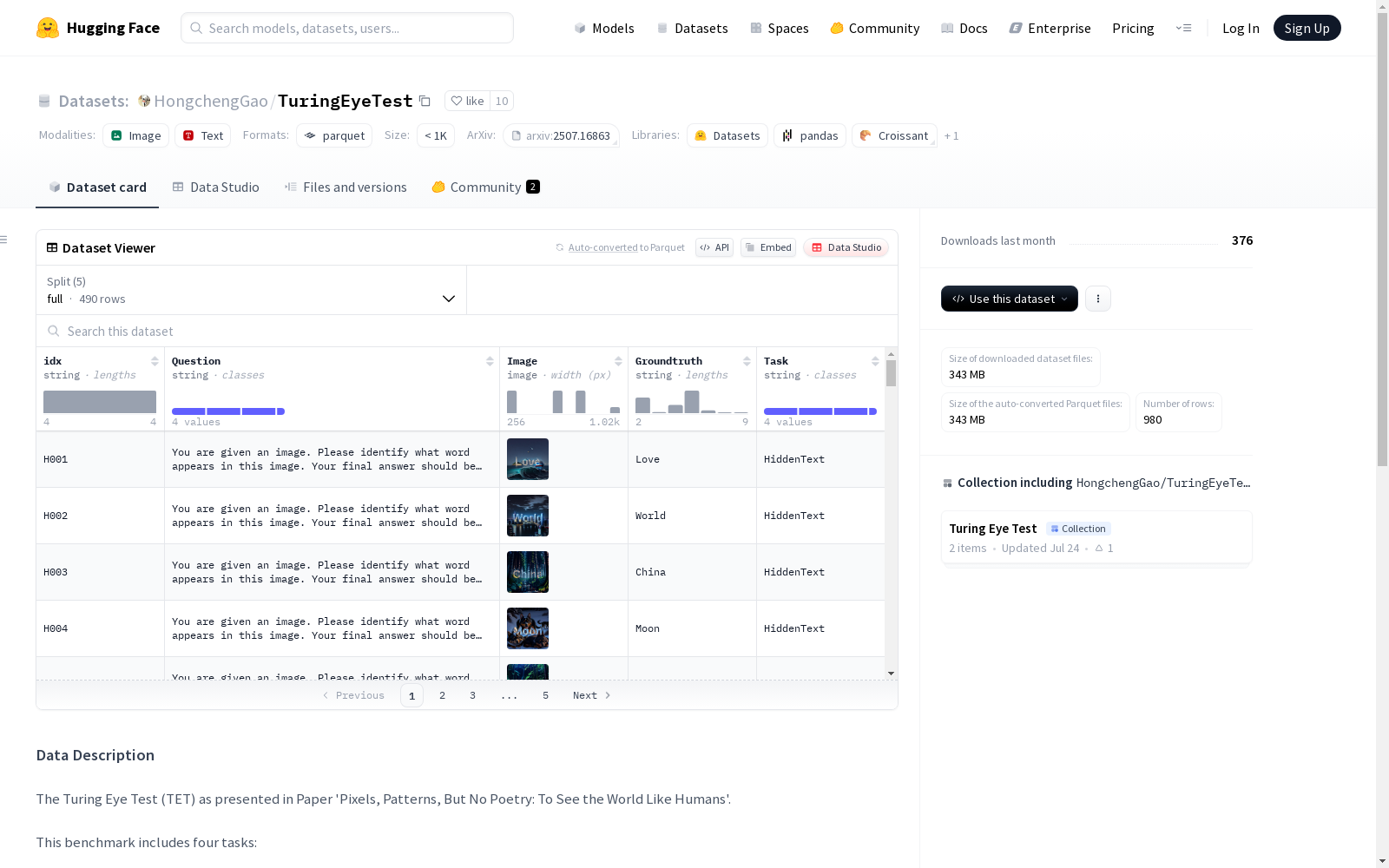Go to page 3 of dataset
Viewport: 1389px width, 868px height.
[472, 695]
